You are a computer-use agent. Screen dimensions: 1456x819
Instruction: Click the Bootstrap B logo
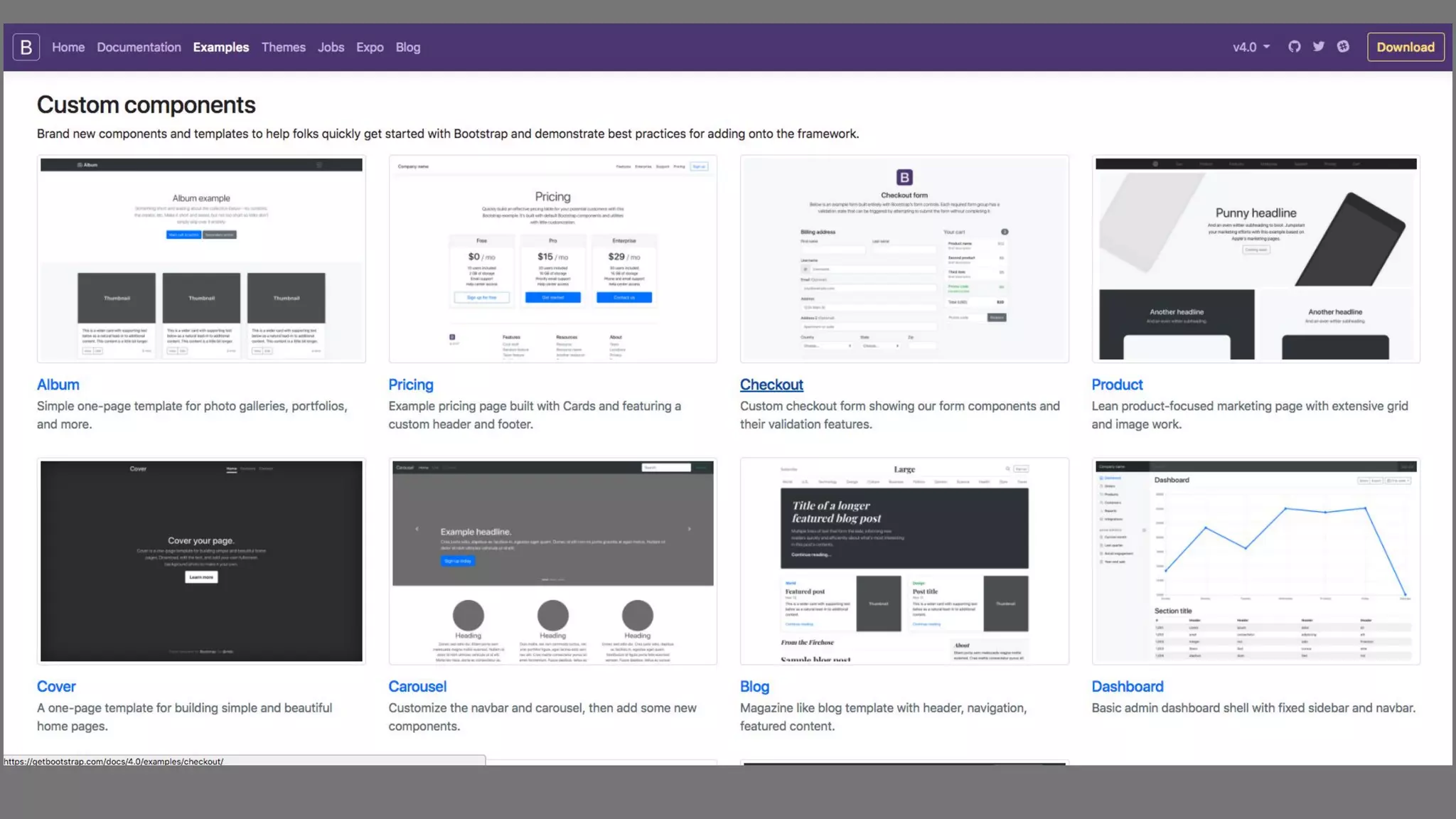coord(26,47)
